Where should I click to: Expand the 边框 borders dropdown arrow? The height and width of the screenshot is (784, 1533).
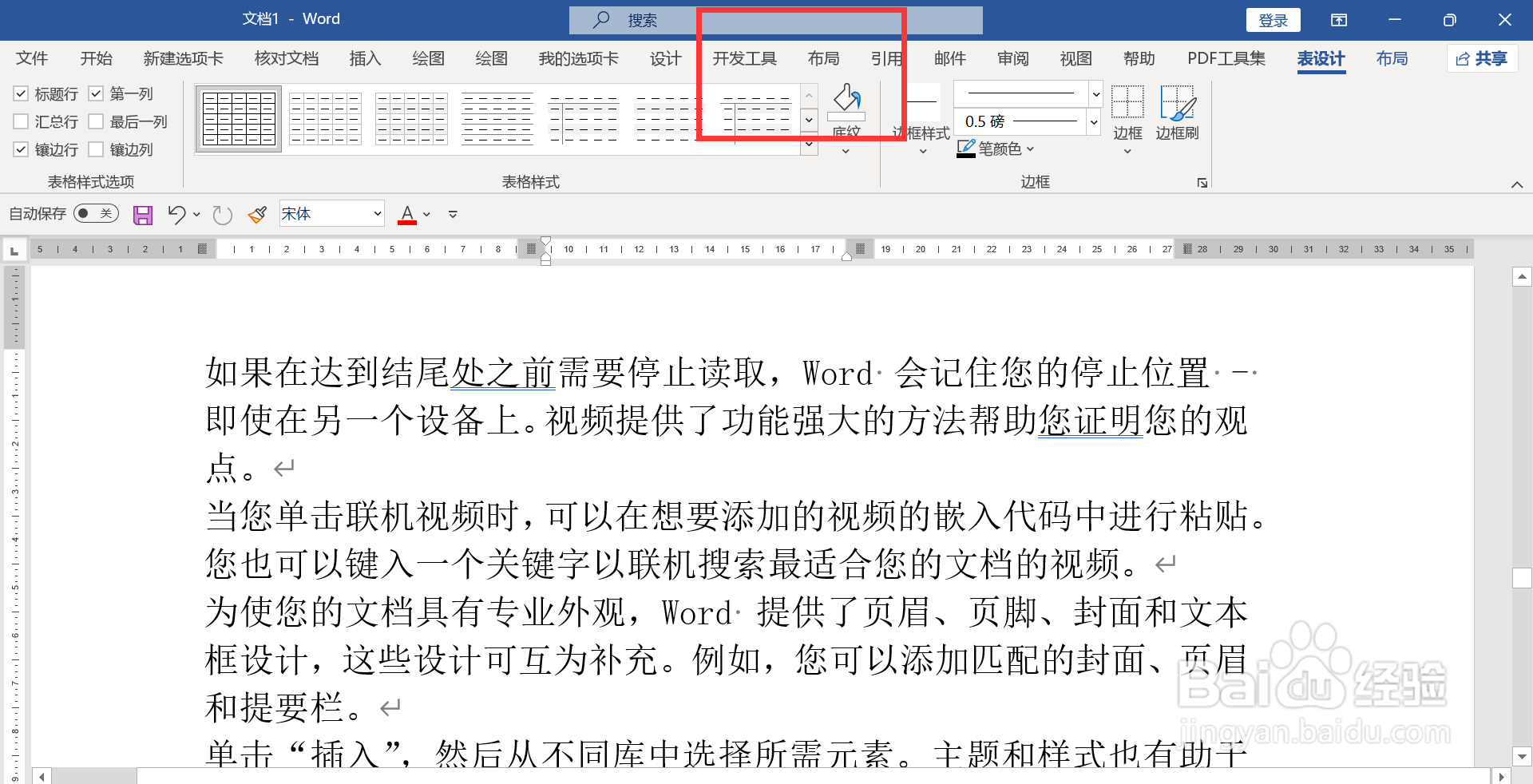point(1127,151)
